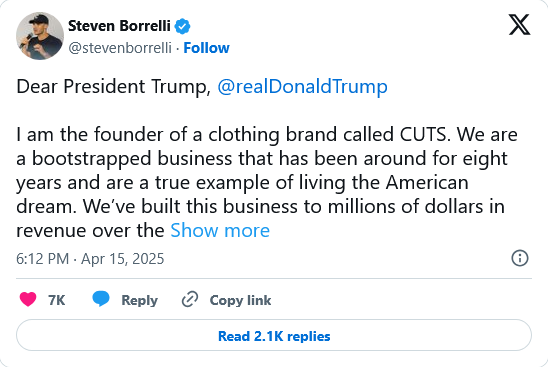
Task: Click the tweet's last line 'revenue over the'
Action: tap(90, 231)
